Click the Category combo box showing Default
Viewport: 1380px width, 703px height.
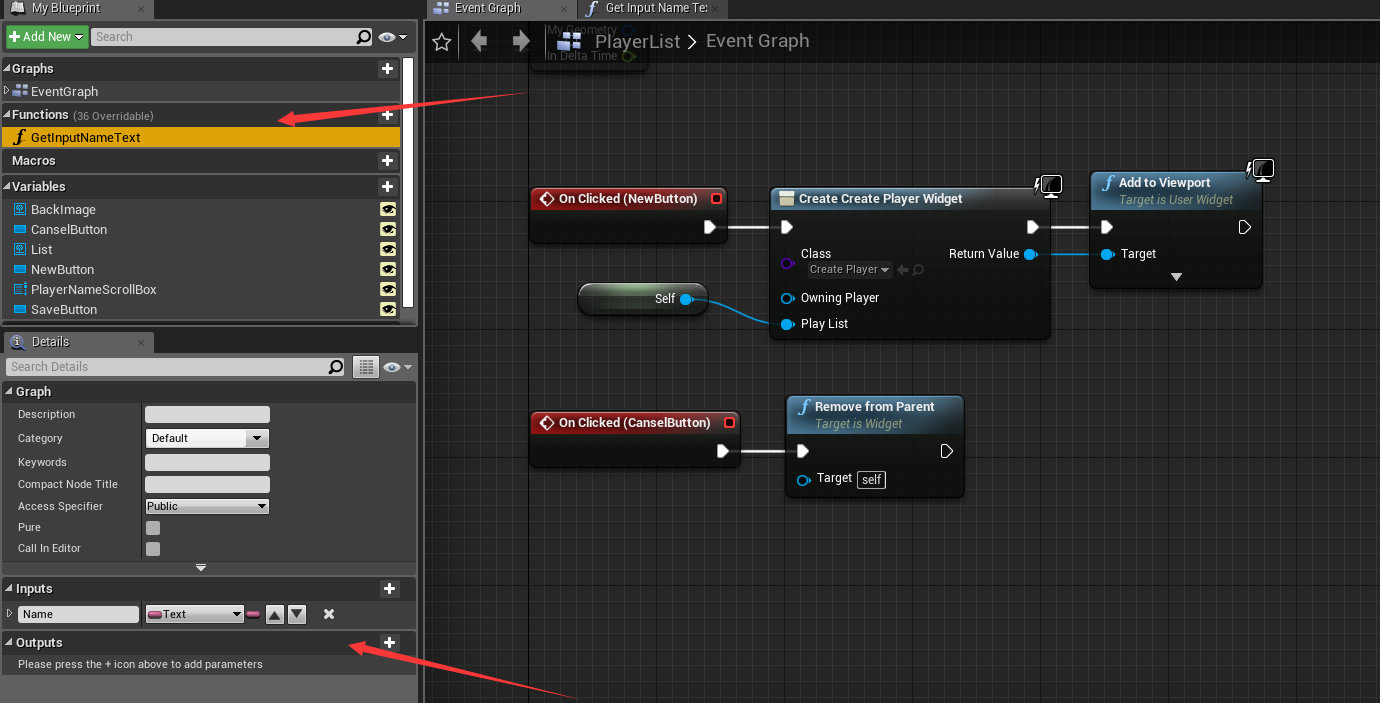click(206, 438)
